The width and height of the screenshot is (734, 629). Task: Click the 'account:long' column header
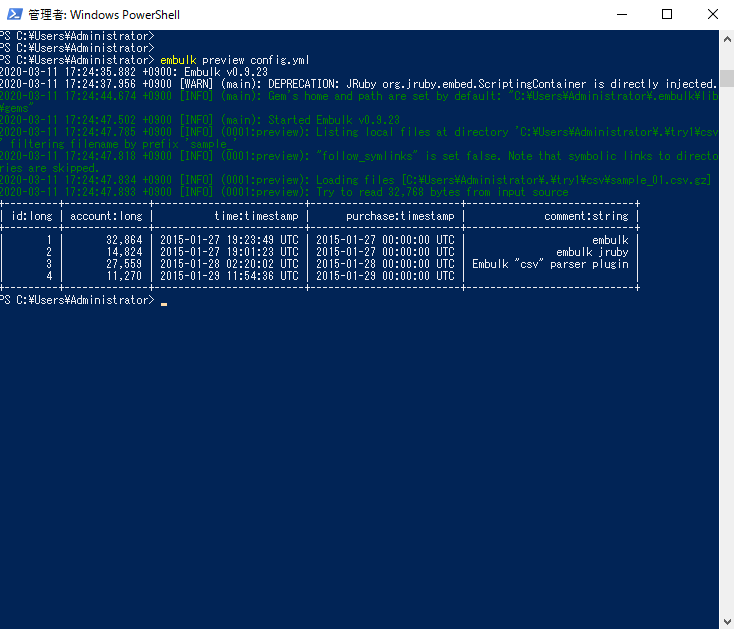click(x=106, y=216)
